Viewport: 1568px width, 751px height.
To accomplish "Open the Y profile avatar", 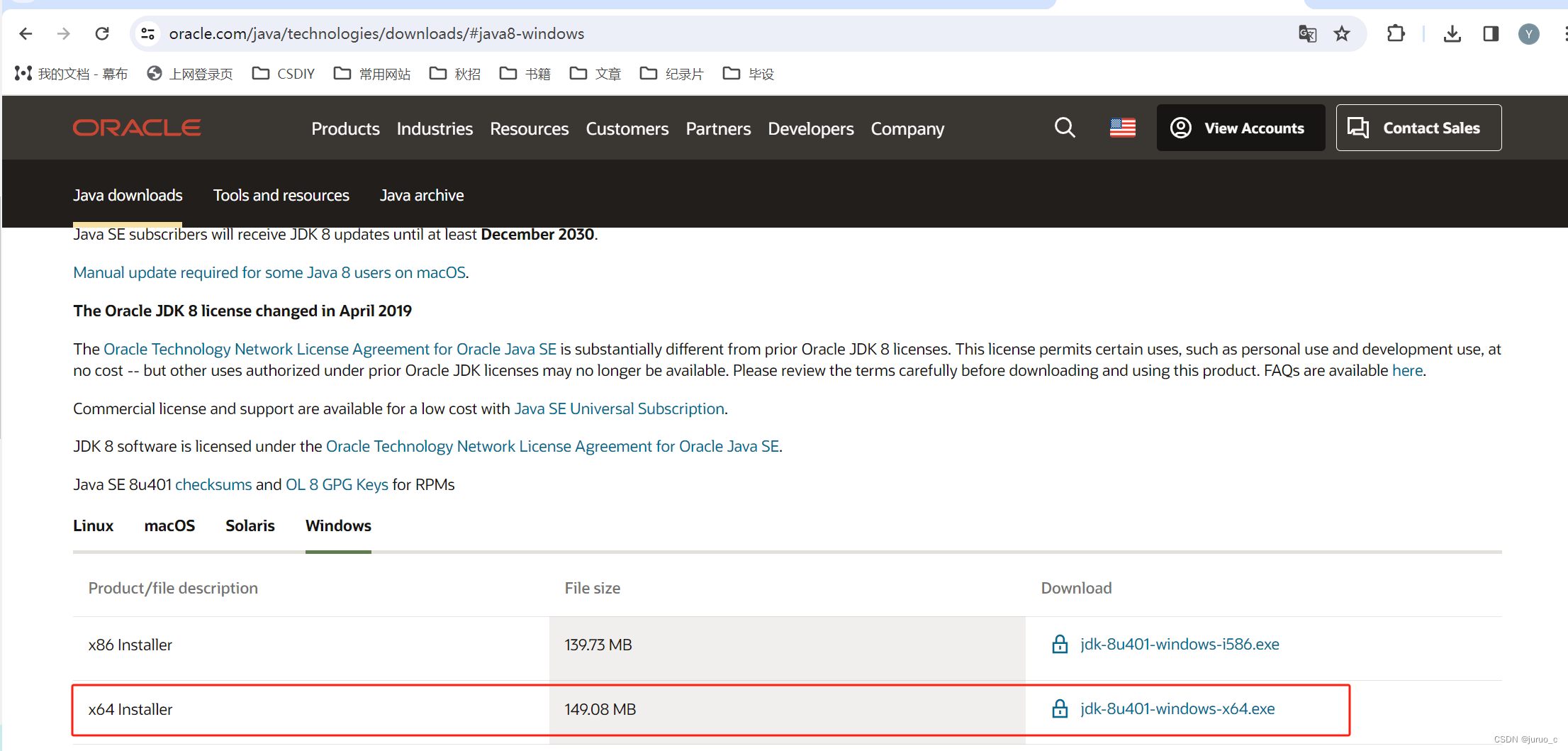I will [1528, 33].
